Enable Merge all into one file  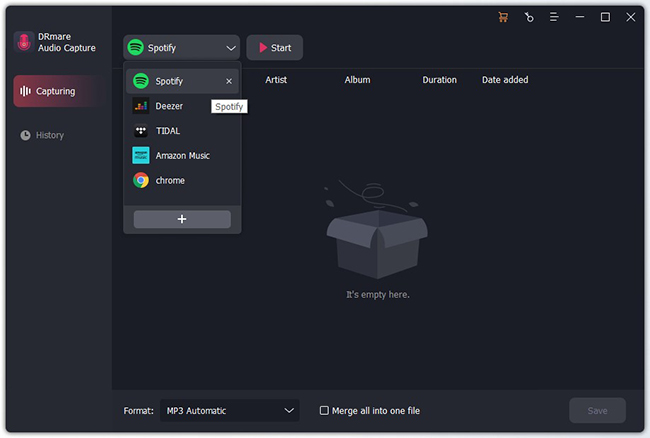coord(324,411)
